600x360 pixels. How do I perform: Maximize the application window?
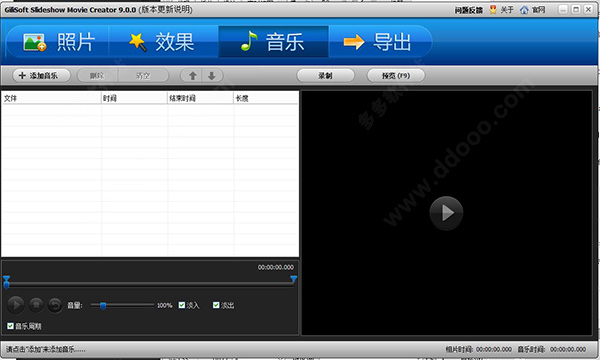tap(576, 10)
